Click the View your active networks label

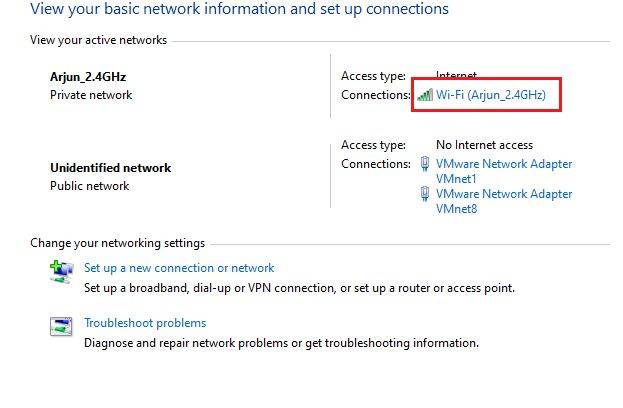99,40
